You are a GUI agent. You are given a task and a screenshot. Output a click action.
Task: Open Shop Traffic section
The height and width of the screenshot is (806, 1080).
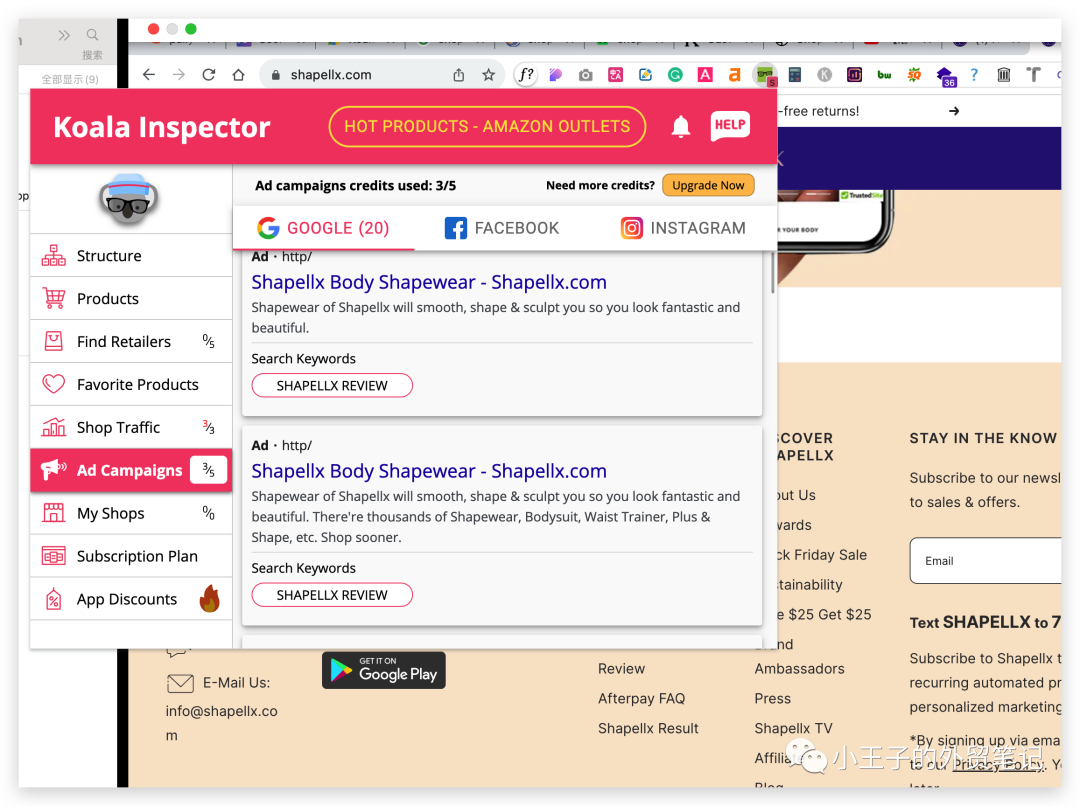coord(131,427)
